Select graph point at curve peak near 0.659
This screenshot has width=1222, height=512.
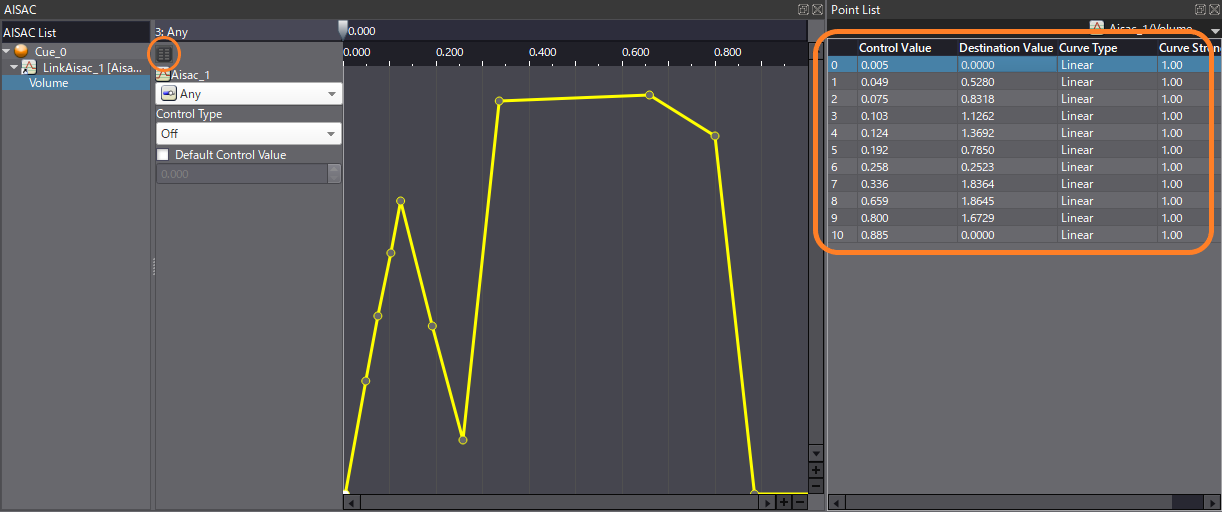[649, 95]
